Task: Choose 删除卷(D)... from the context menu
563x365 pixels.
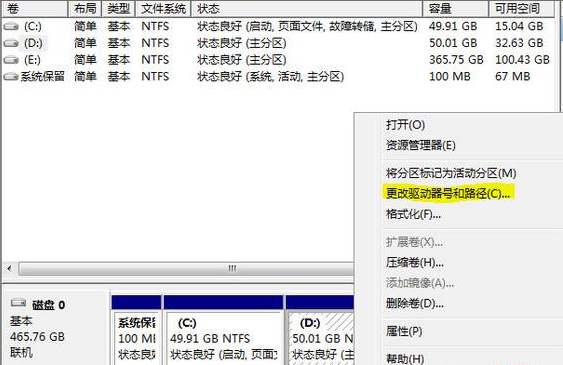Action: coord(415,304)
